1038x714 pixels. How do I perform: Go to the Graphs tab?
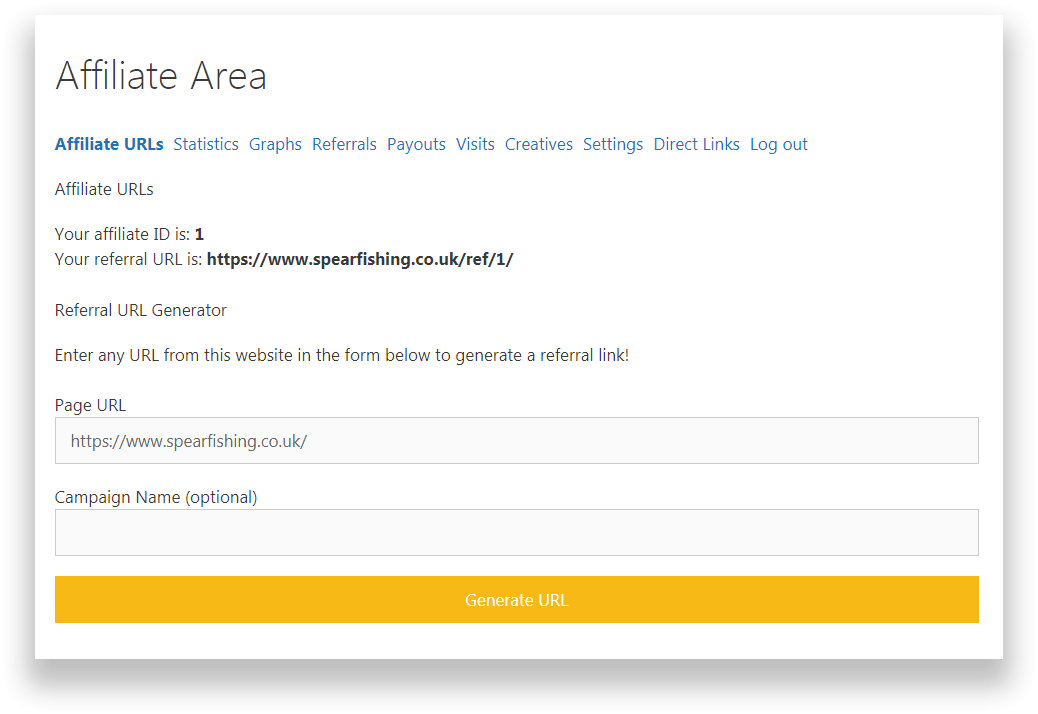[x=275, y=144]
